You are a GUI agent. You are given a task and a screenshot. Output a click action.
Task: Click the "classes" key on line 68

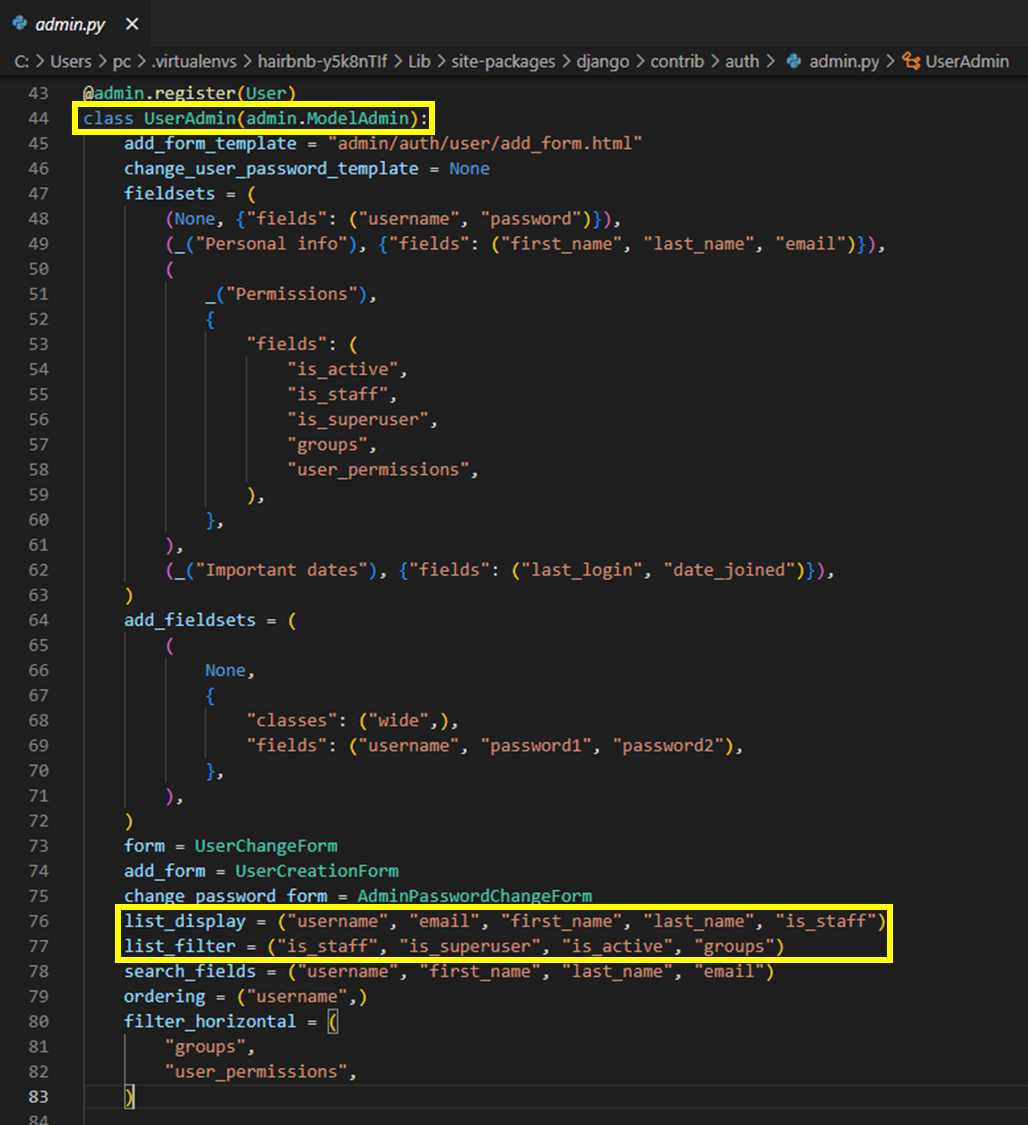pos(292,721)
